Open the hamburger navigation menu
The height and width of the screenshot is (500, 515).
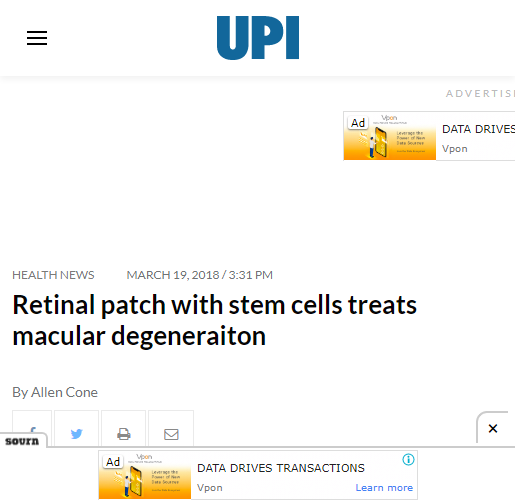click(37, 38)
